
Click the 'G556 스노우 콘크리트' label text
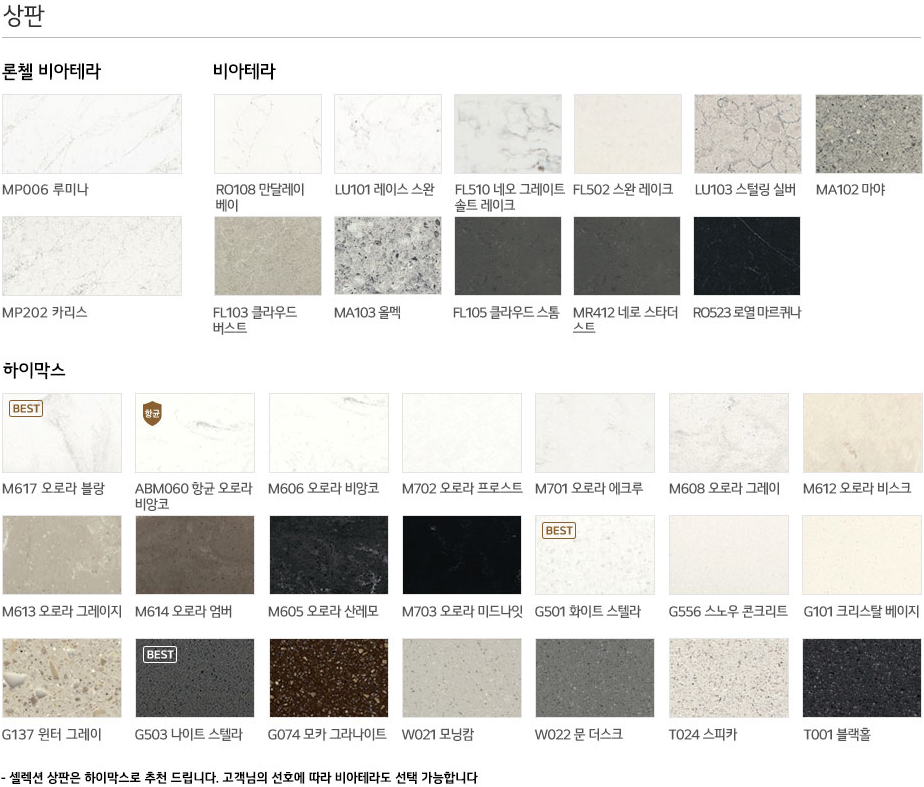pos(728,611)
